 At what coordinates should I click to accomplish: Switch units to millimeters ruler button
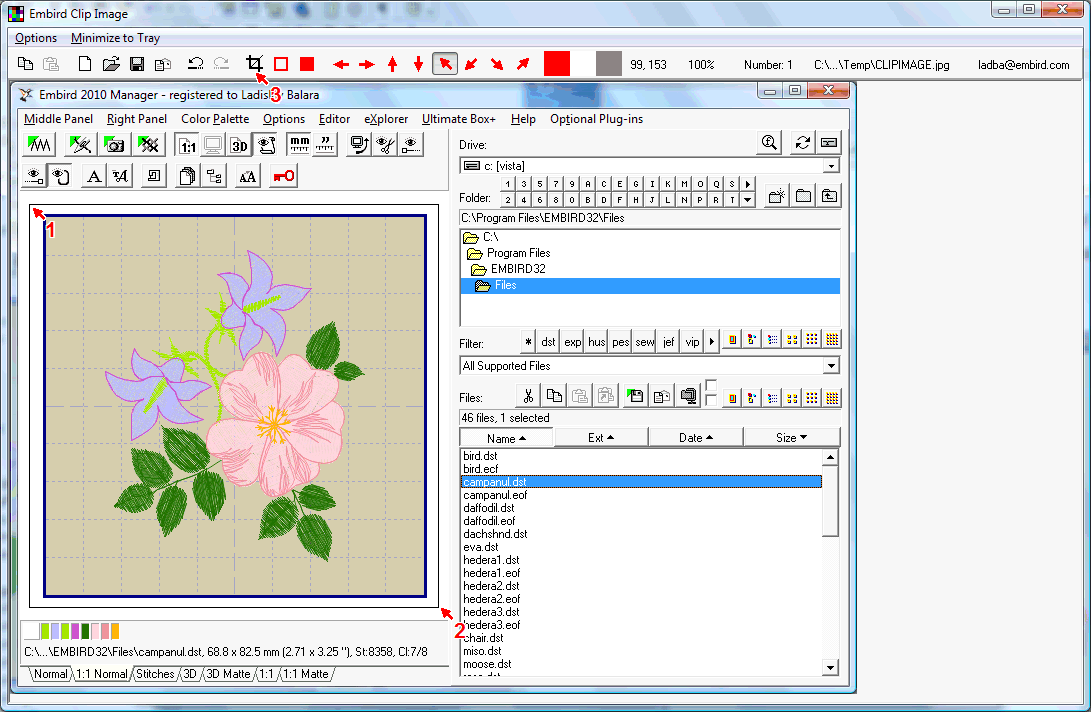click(299, 145)
